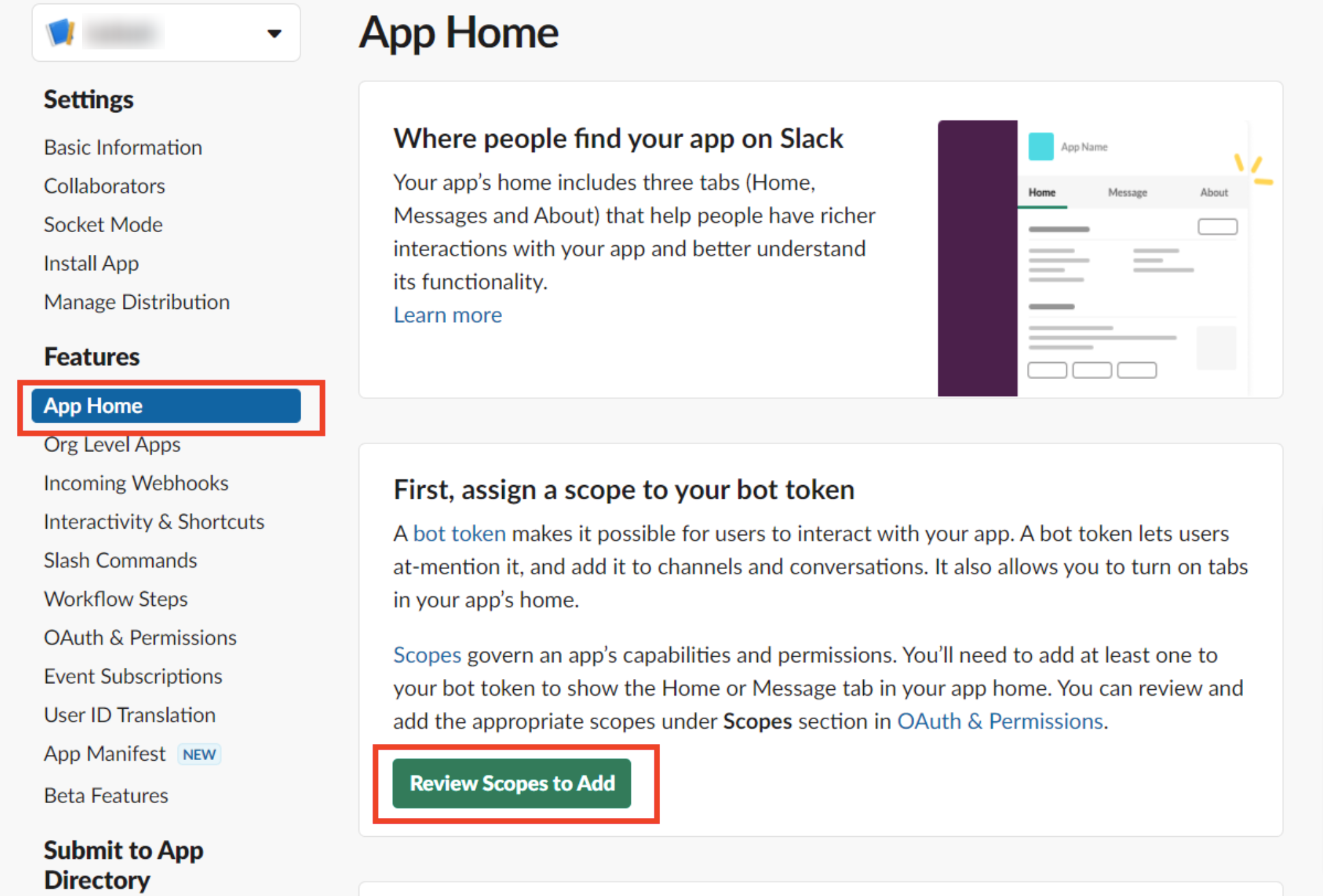The width and height of the screenshot is (1323, 896).
Task: Go to Slash Commands page
Action: click(120, 560)
